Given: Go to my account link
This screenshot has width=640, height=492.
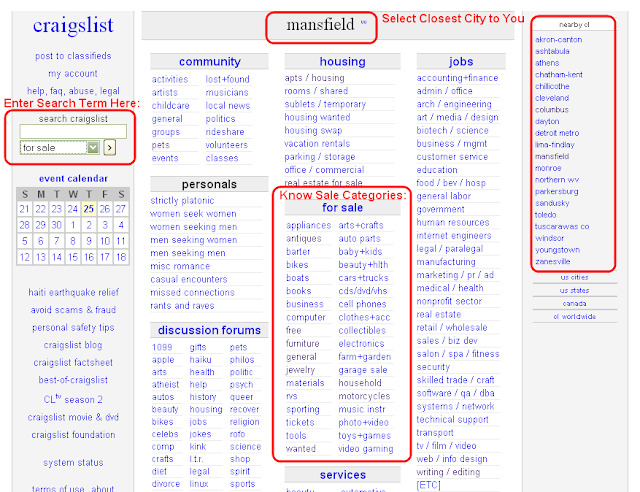Looking at the screenshot, I should 73,73.
